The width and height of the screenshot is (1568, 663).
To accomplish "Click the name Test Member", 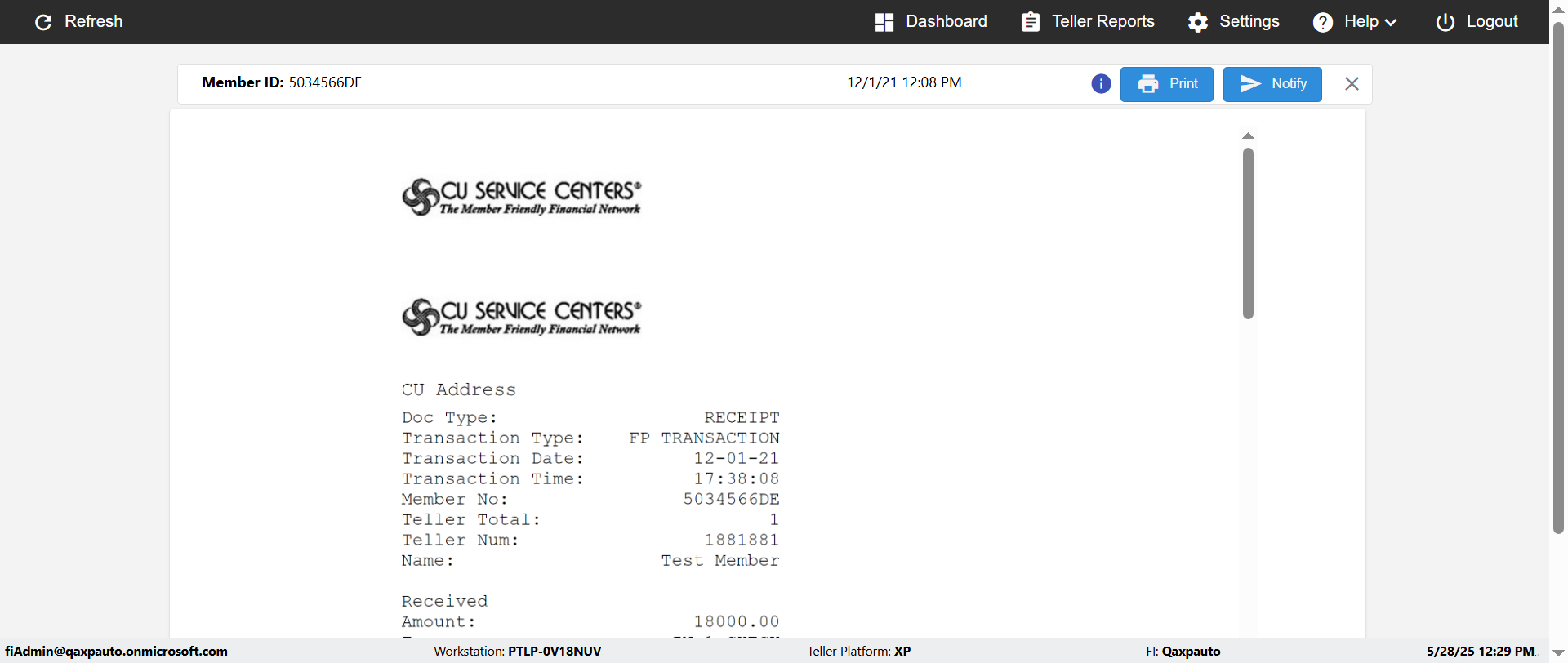I will coord(720,560).
